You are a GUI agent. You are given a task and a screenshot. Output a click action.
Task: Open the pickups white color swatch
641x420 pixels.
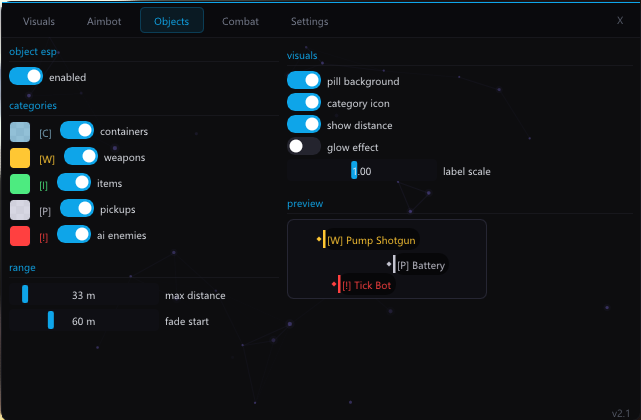tap(19, 210)
